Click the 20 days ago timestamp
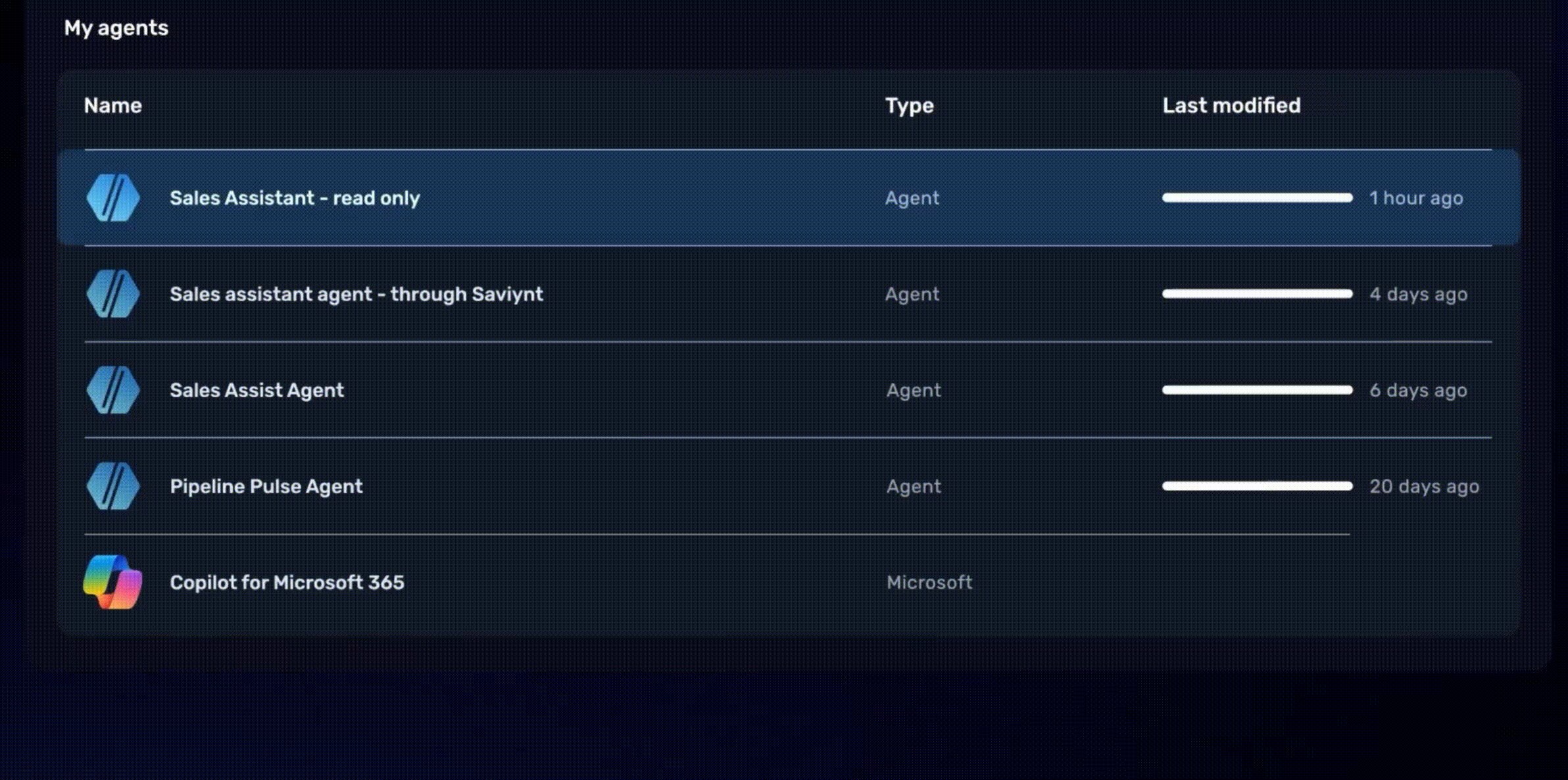This screenshot has height=780, width=1568. (1424, 486)
